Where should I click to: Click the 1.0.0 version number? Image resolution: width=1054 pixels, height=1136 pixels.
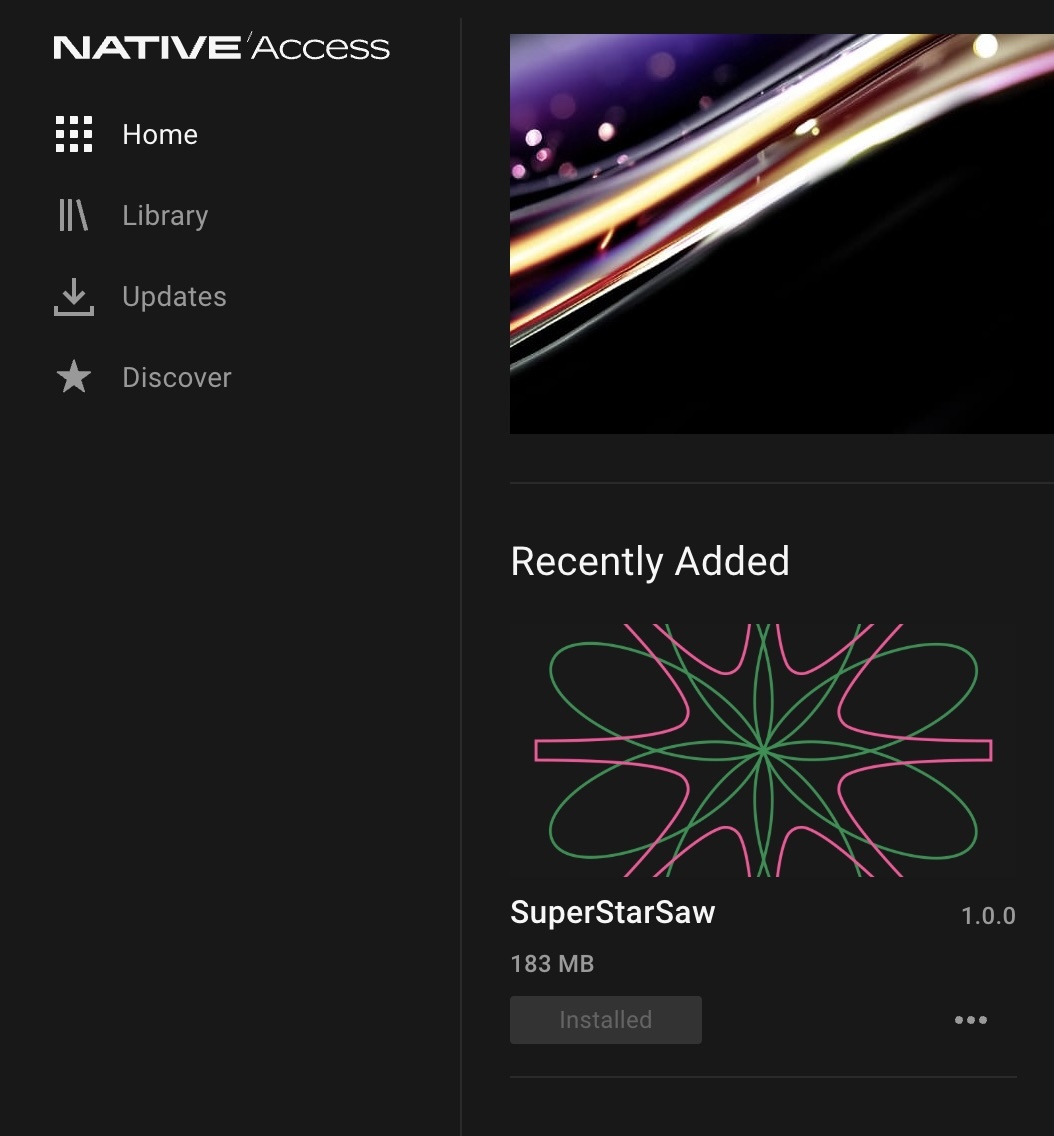click(988, 916)
